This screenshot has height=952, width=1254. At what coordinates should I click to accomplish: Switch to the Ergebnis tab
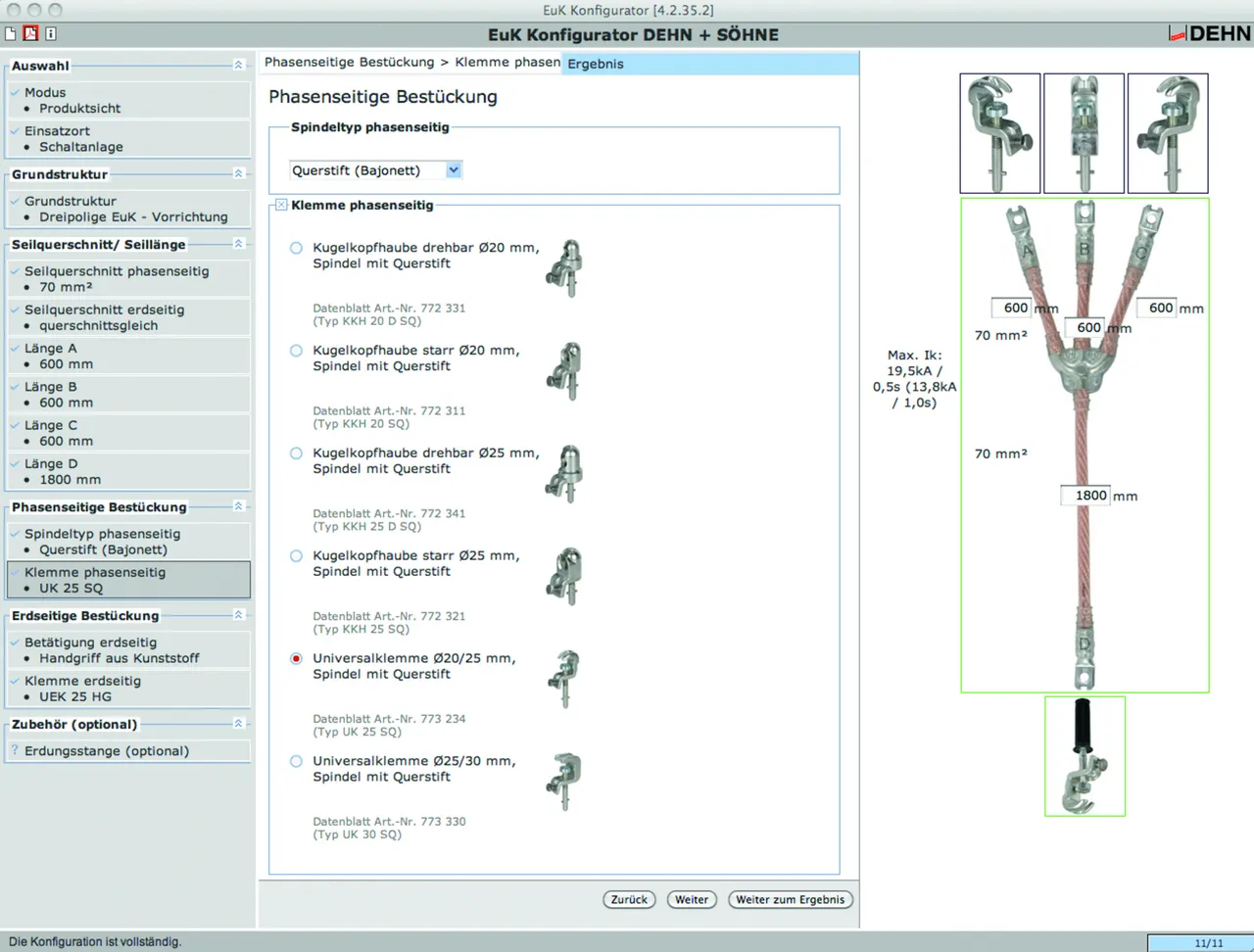pos(596,64)
